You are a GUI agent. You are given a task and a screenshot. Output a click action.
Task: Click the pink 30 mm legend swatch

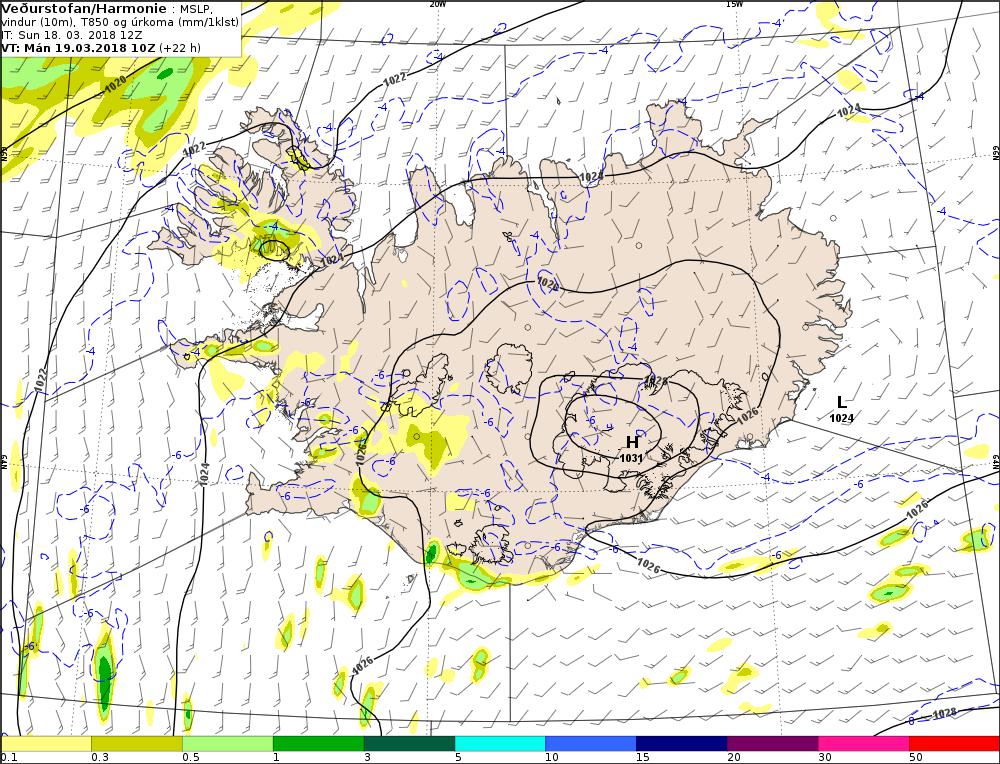(x=864, y=744)
